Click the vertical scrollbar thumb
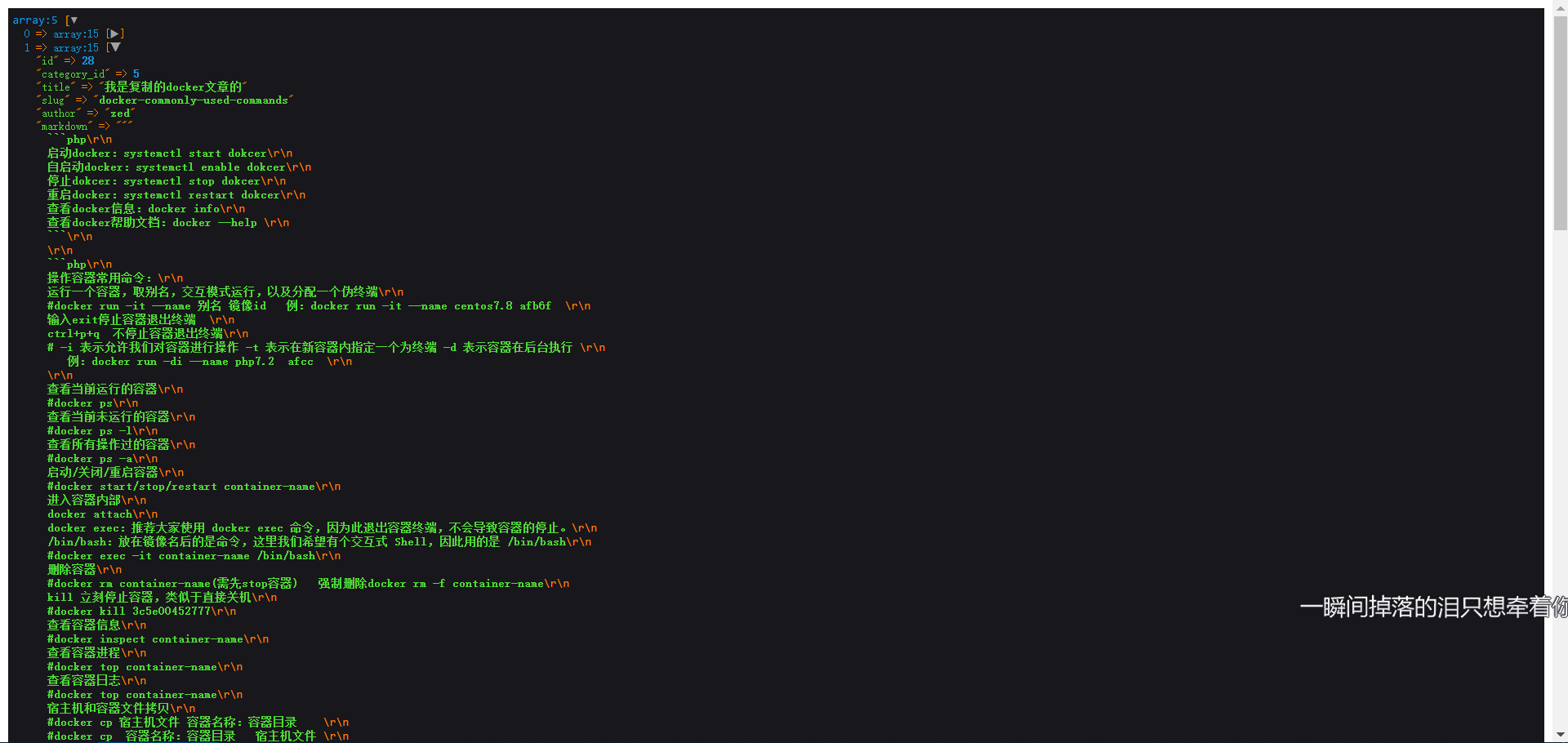 coord(1560,122)
